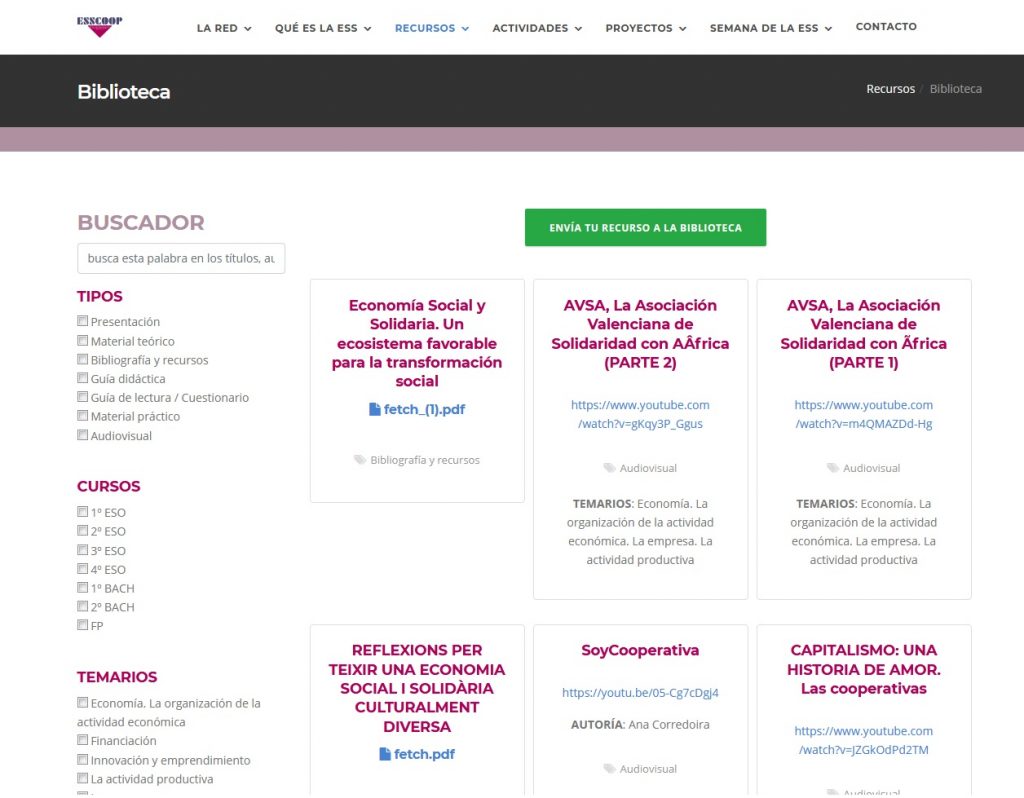Screen dimensions: 1024x798
Task: Click tag icon on AVSA PARTE 2 card
Action: pyautogui.click(x=609, y=468)
